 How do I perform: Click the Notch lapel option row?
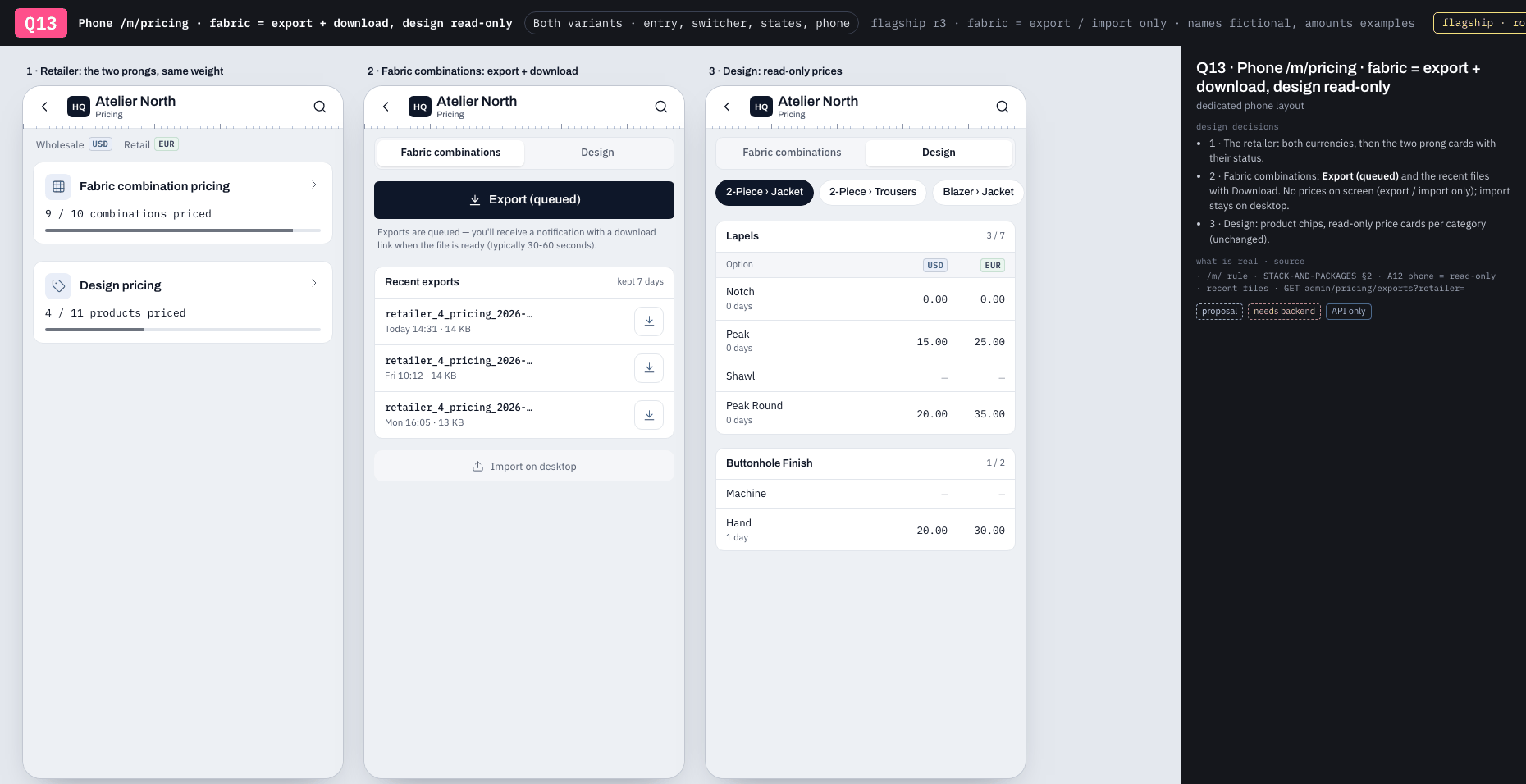(x=866, y=299)
